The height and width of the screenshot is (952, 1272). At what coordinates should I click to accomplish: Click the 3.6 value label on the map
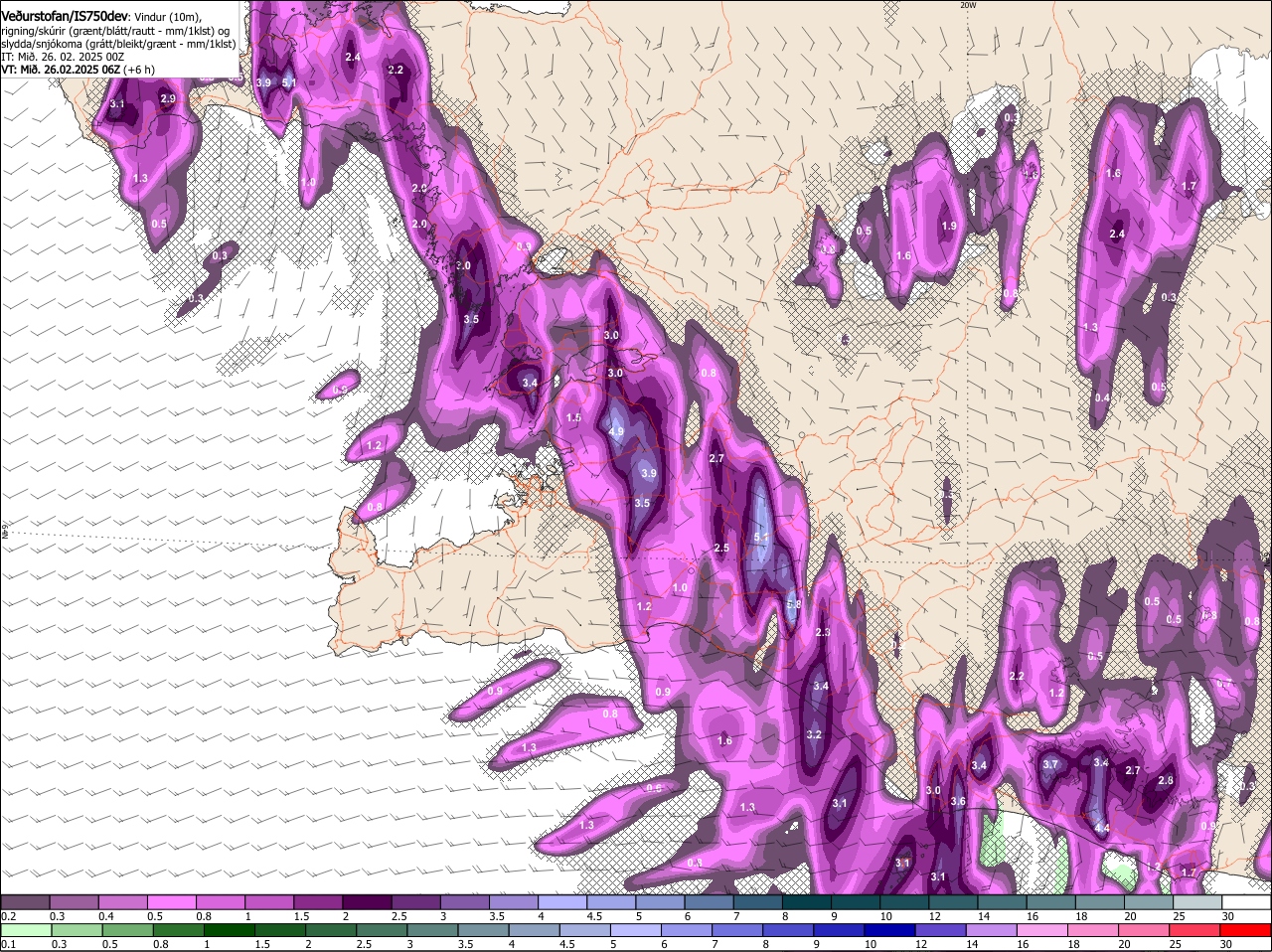click(x=958, y=801)
